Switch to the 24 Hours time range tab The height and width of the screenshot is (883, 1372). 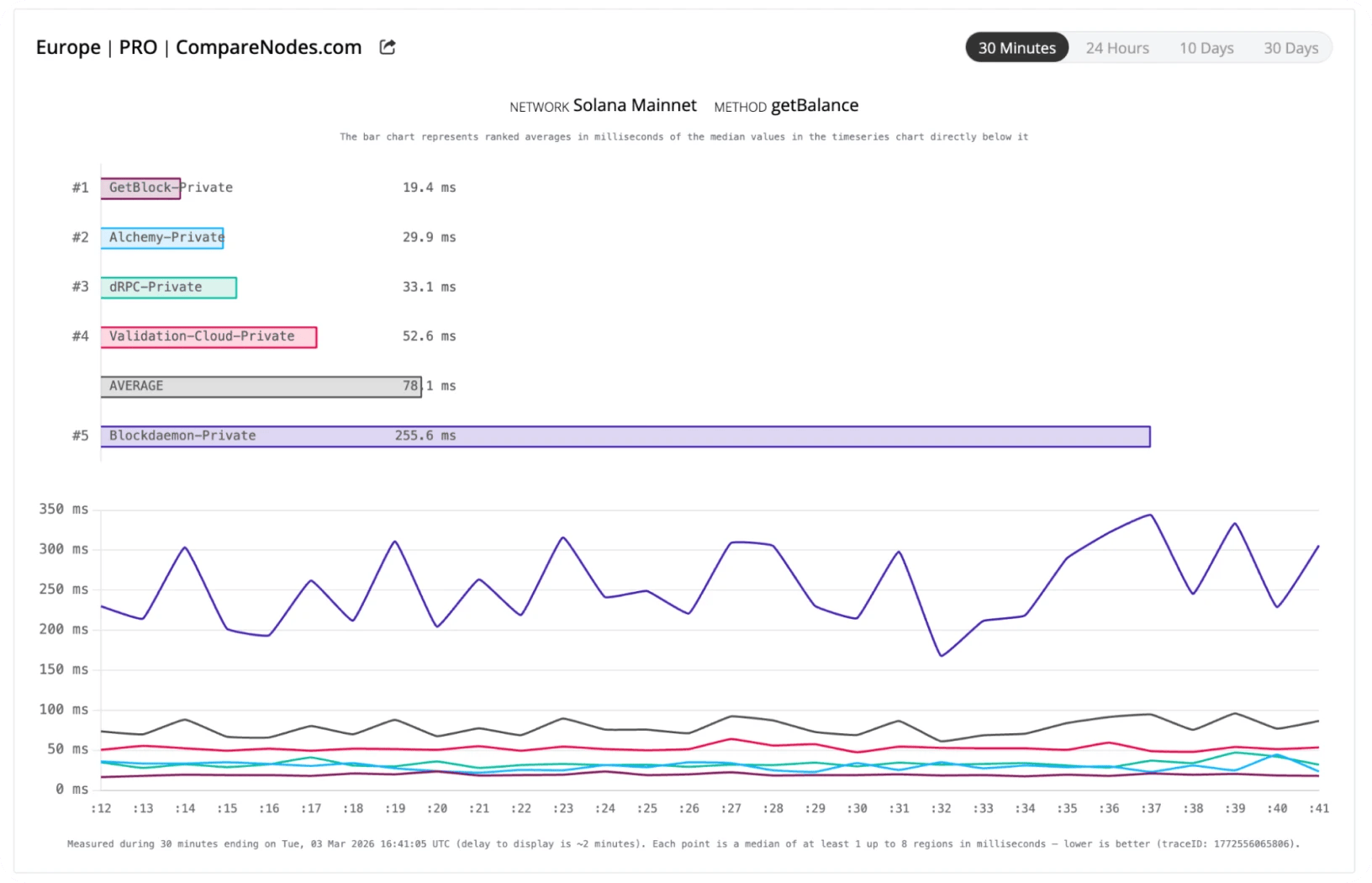coord(1118,47)
